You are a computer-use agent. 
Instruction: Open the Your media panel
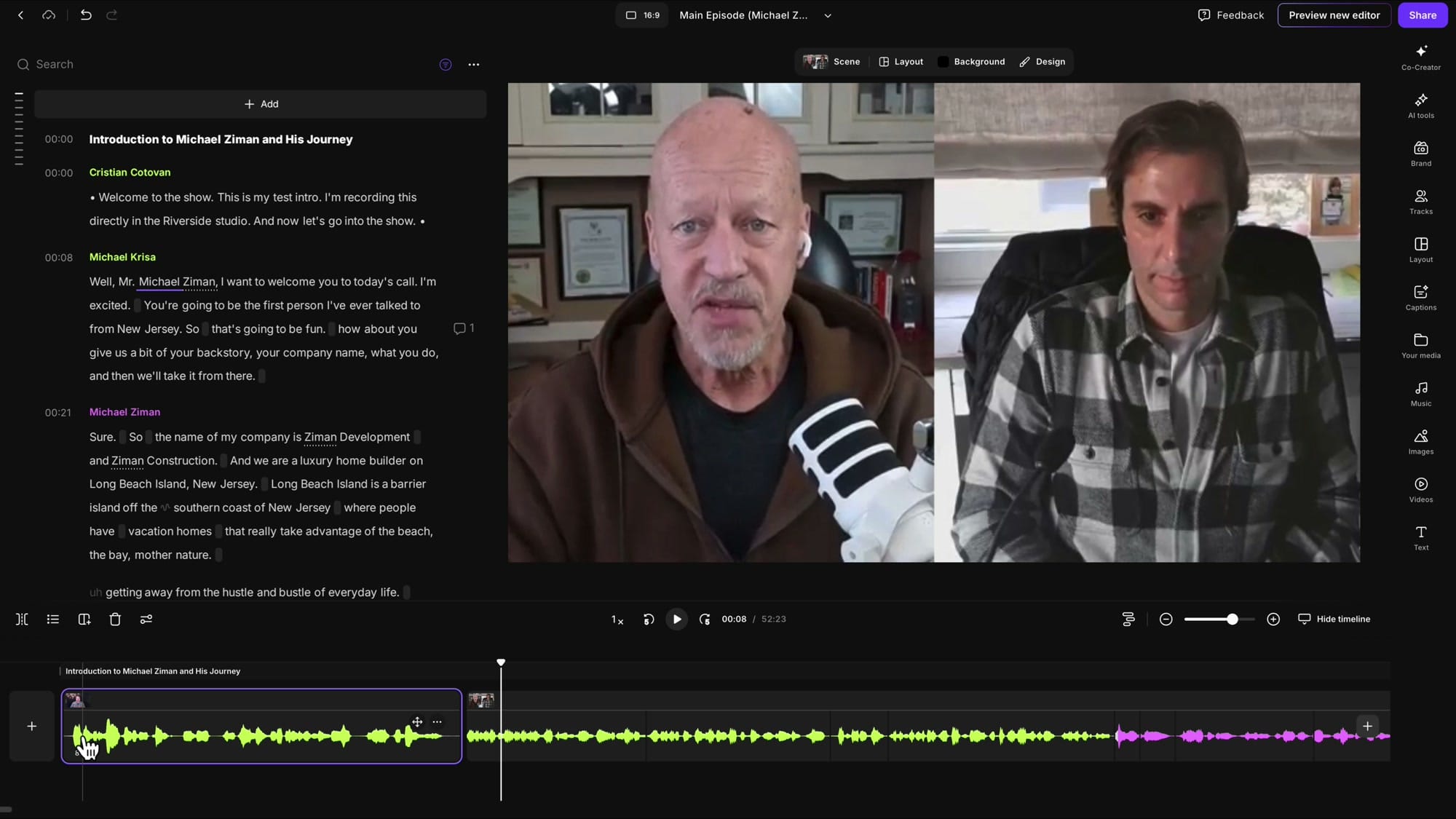(1420, 345)
